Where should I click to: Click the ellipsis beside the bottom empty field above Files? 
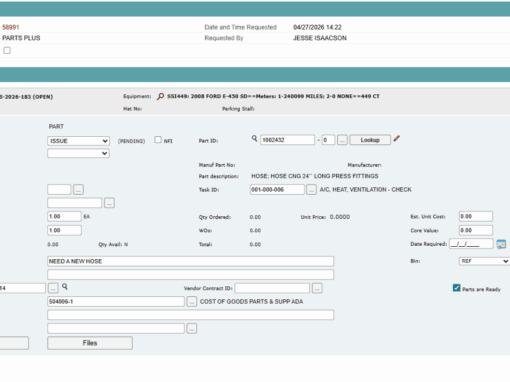coord(191,328)
